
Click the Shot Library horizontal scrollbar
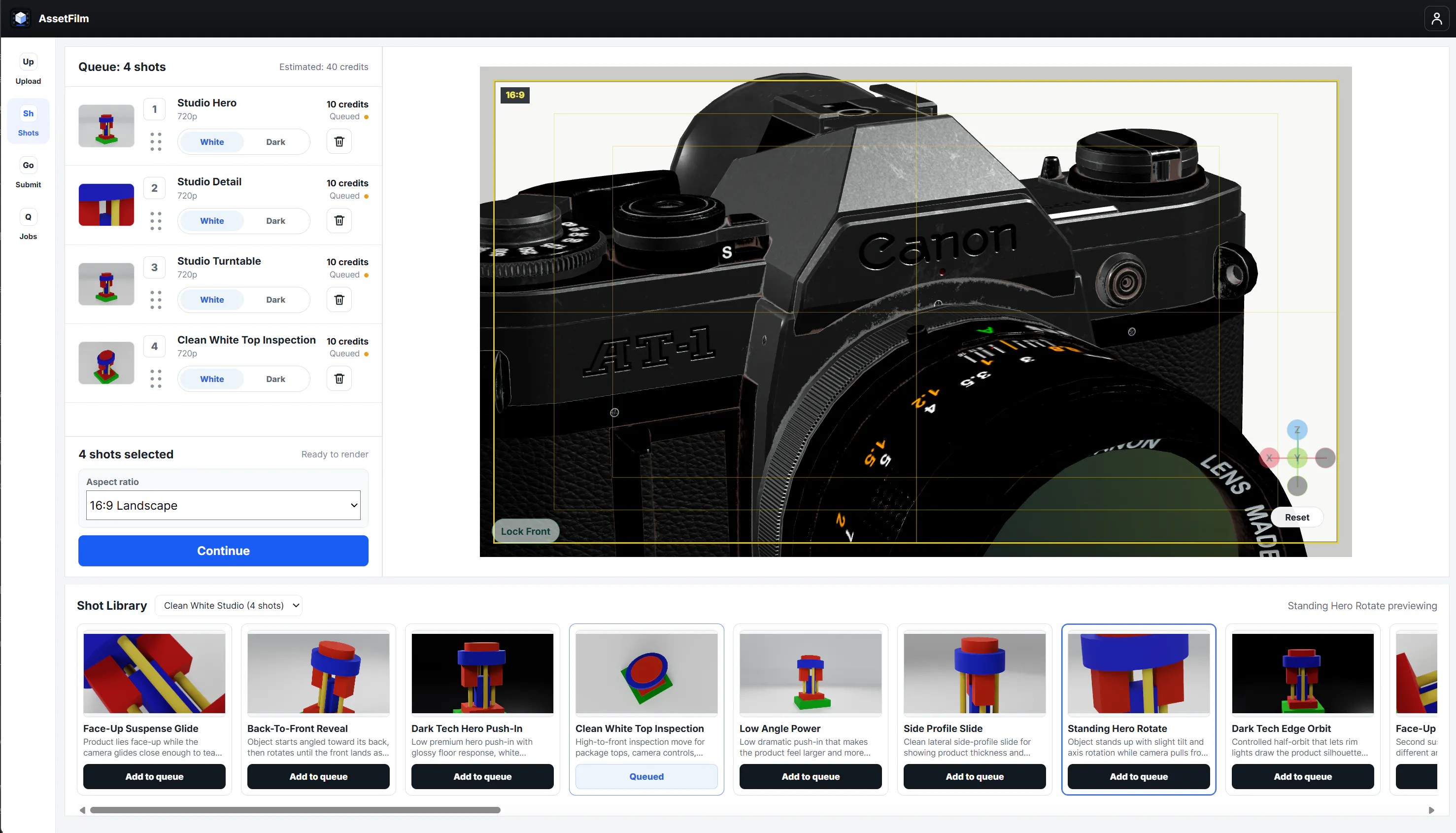[x=295, y=809]
